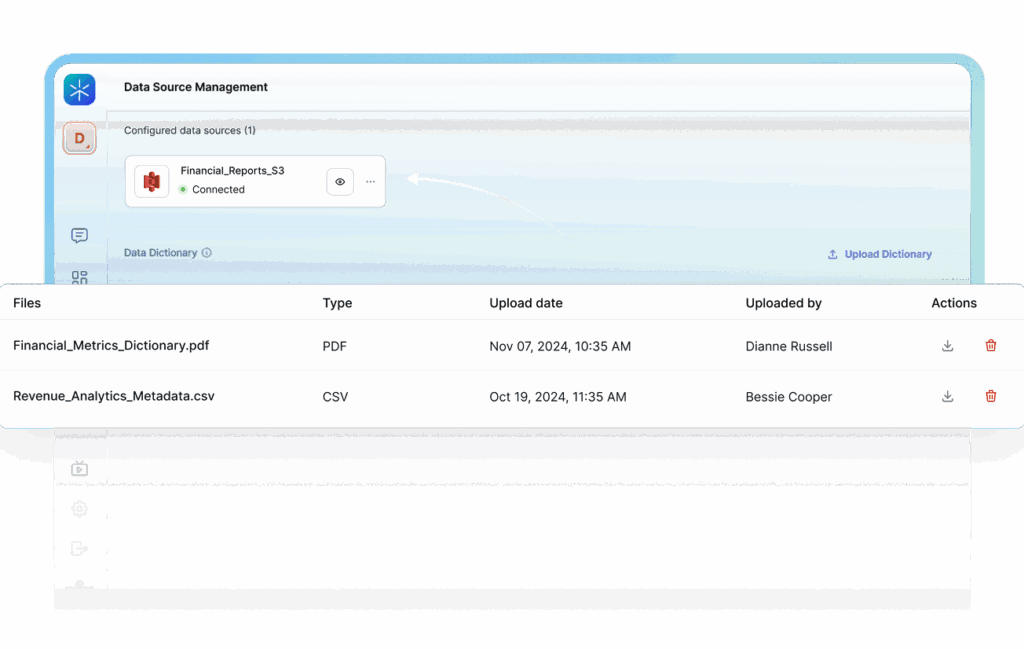
Task: Download Revenue_Analytics_Metadata.csv
Action: [x=947, y=396]
